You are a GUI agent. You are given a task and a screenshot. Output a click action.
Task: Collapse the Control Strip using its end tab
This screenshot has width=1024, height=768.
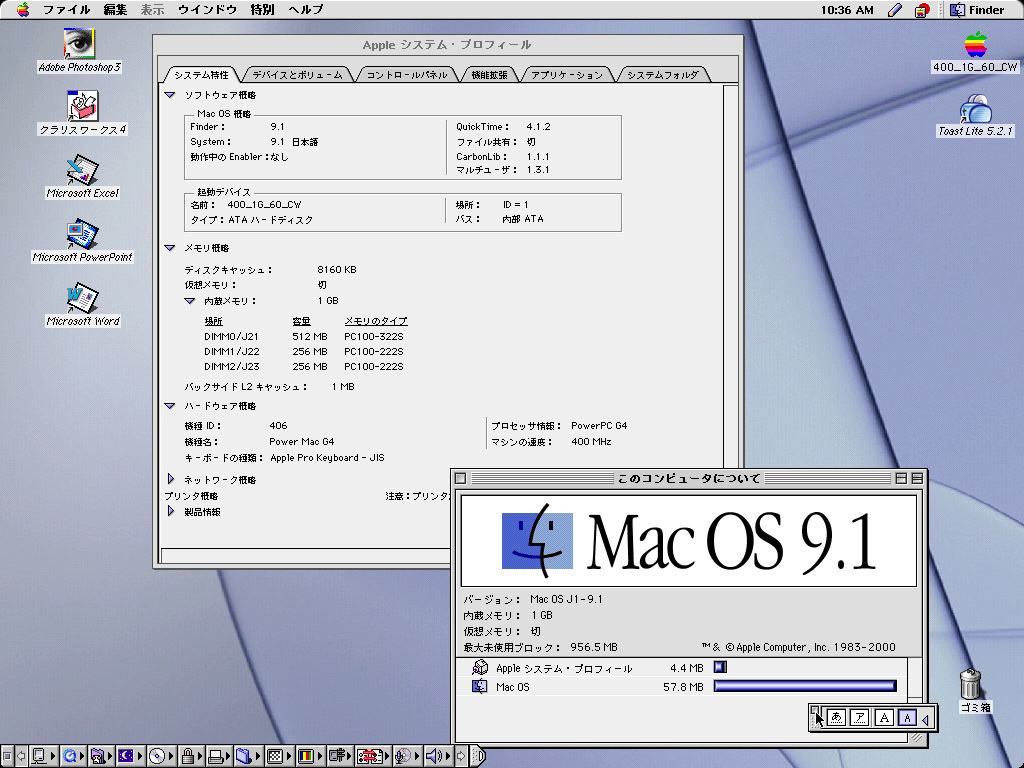coord(479,756)
